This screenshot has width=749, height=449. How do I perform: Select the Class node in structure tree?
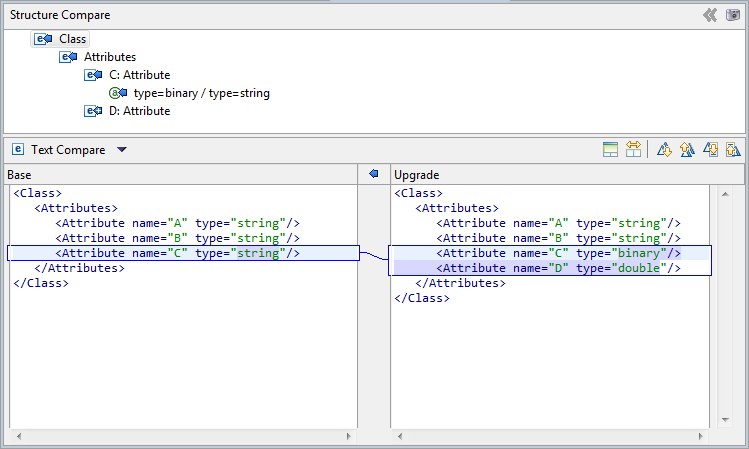pyautogui.click(x=72, y=39)
